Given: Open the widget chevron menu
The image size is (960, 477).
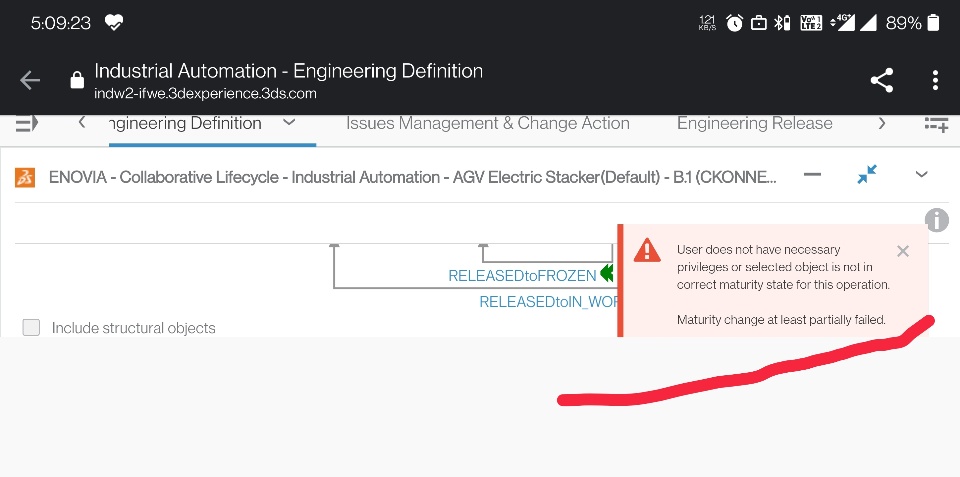Looking at the screenshot, I should (922, 175).
